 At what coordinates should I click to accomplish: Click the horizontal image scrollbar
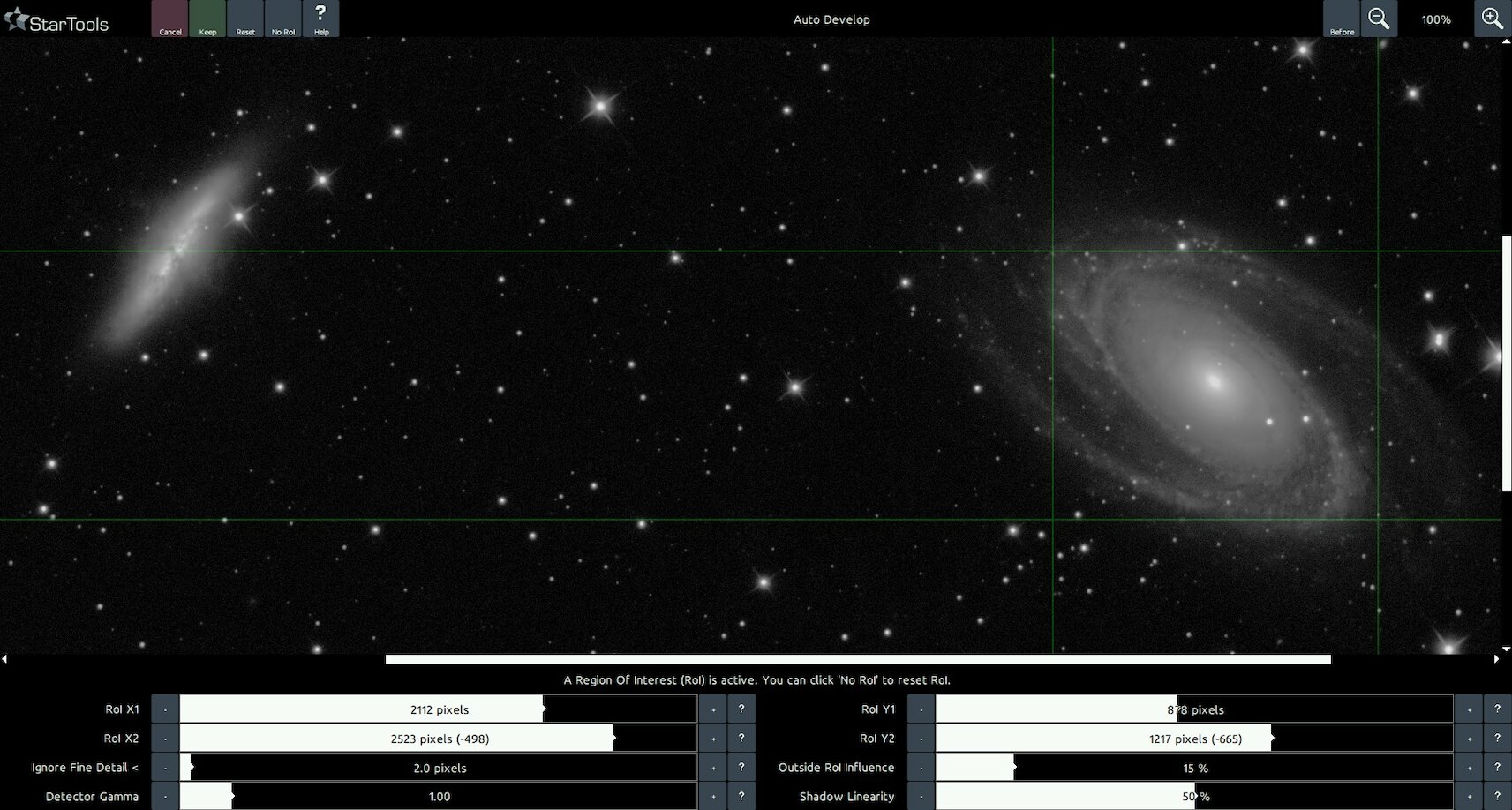click(x=857, y=659)
